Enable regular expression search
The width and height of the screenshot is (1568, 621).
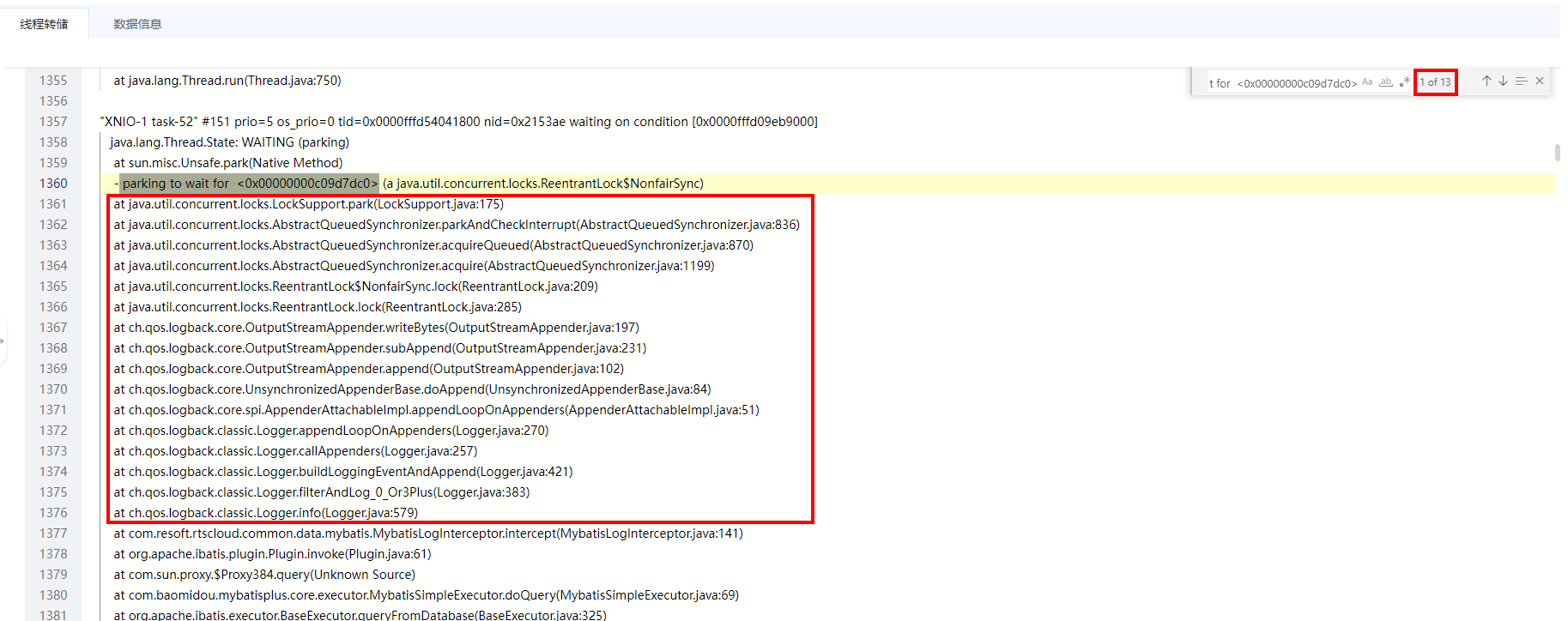click(1404, 82)
